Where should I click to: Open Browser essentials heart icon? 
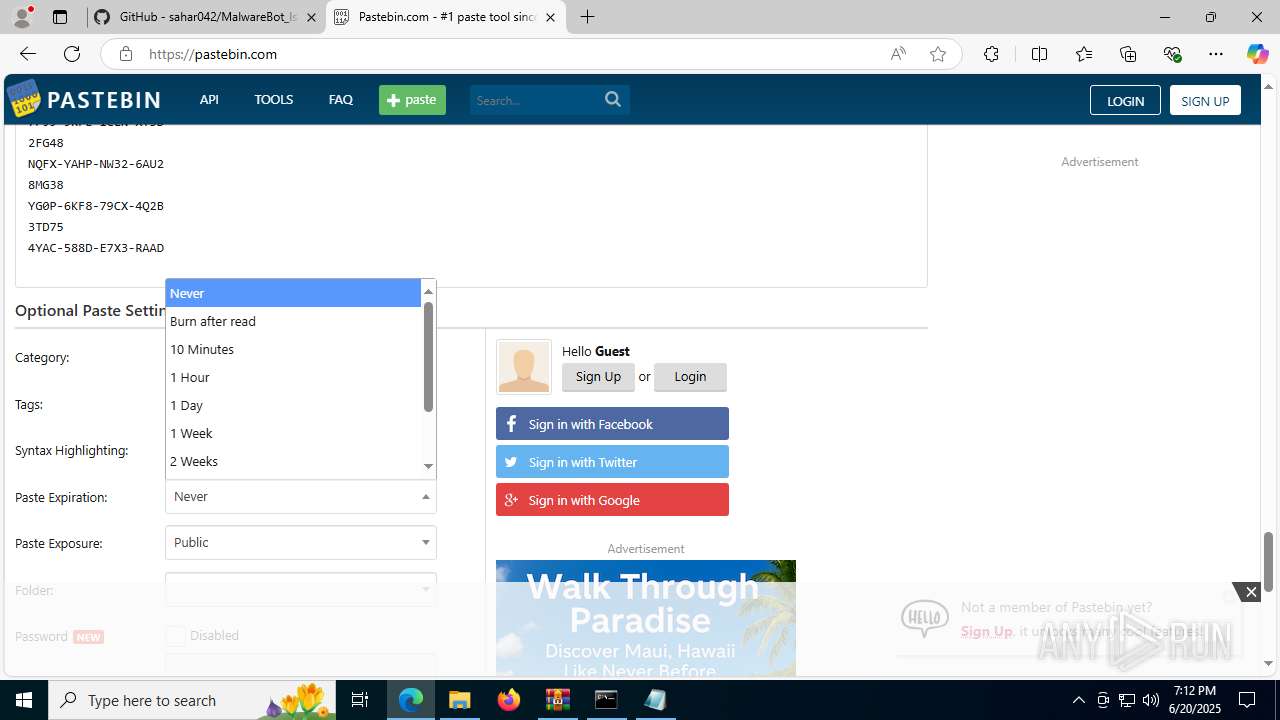[x=1172, y=54]
